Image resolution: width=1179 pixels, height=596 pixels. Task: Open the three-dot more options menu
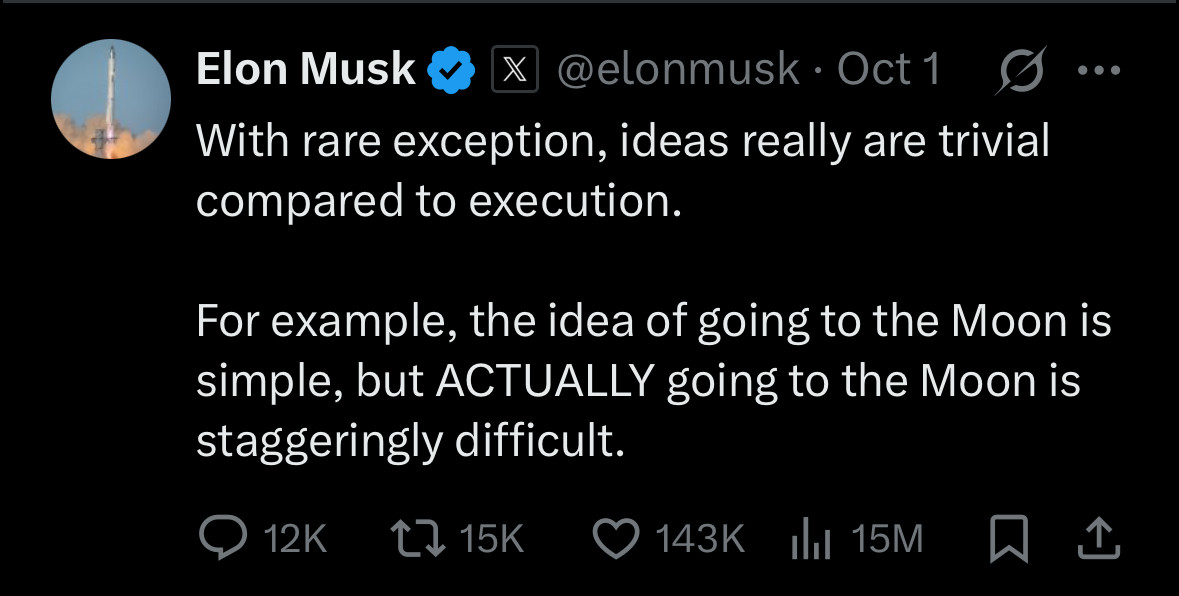pyautogui.click(x=1100, y=71)
